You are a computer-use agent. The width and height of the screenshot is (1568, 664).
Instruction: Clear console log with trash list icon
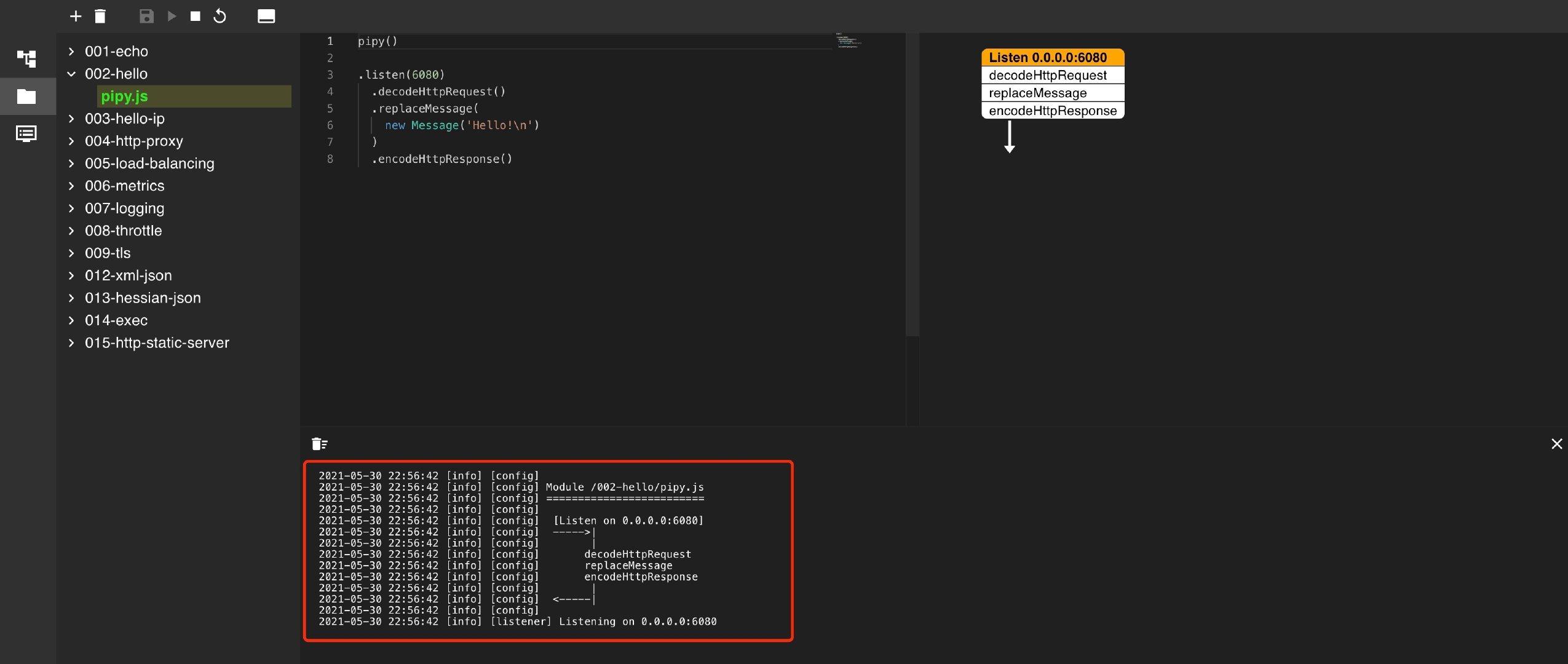coord(320,444)
